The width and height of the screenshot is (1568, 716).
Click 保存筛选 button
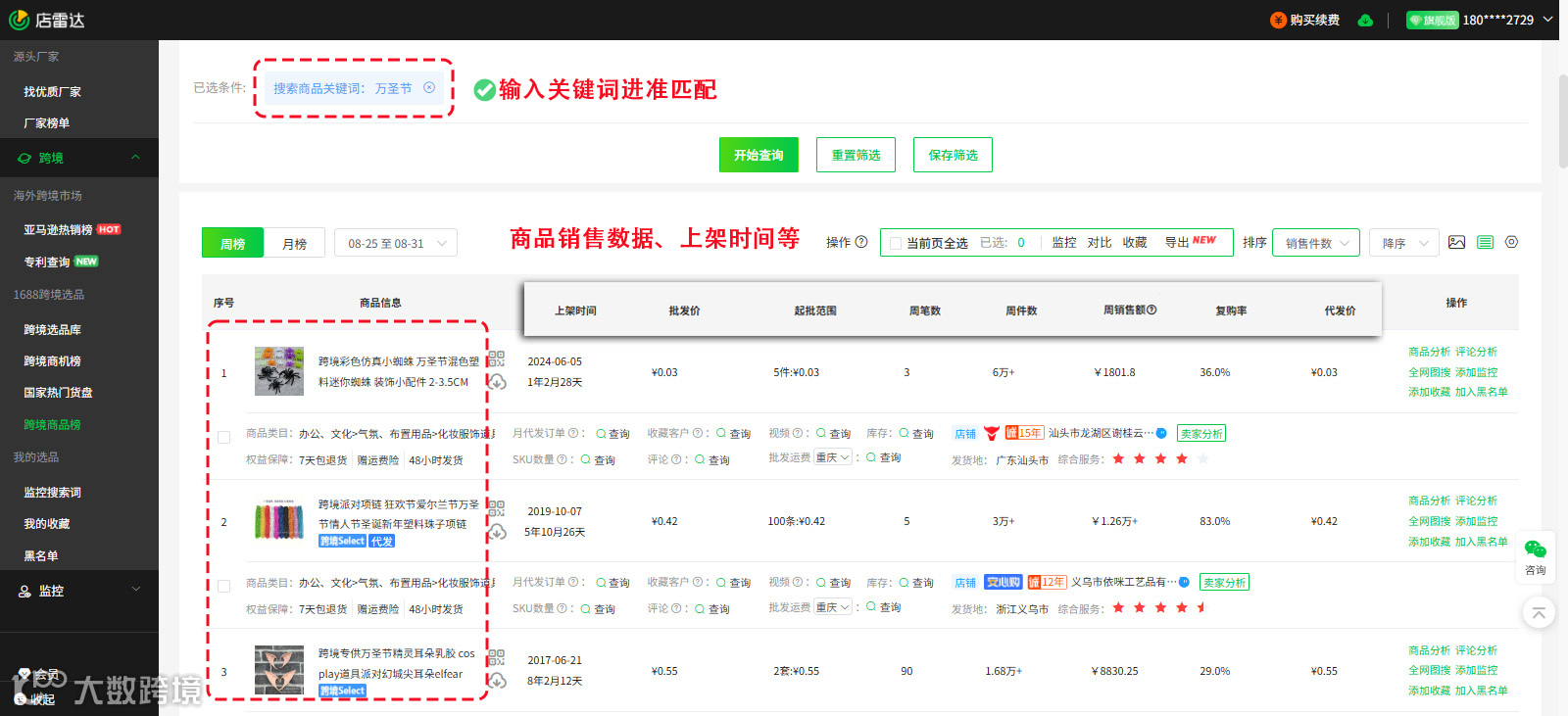(953, 155)
